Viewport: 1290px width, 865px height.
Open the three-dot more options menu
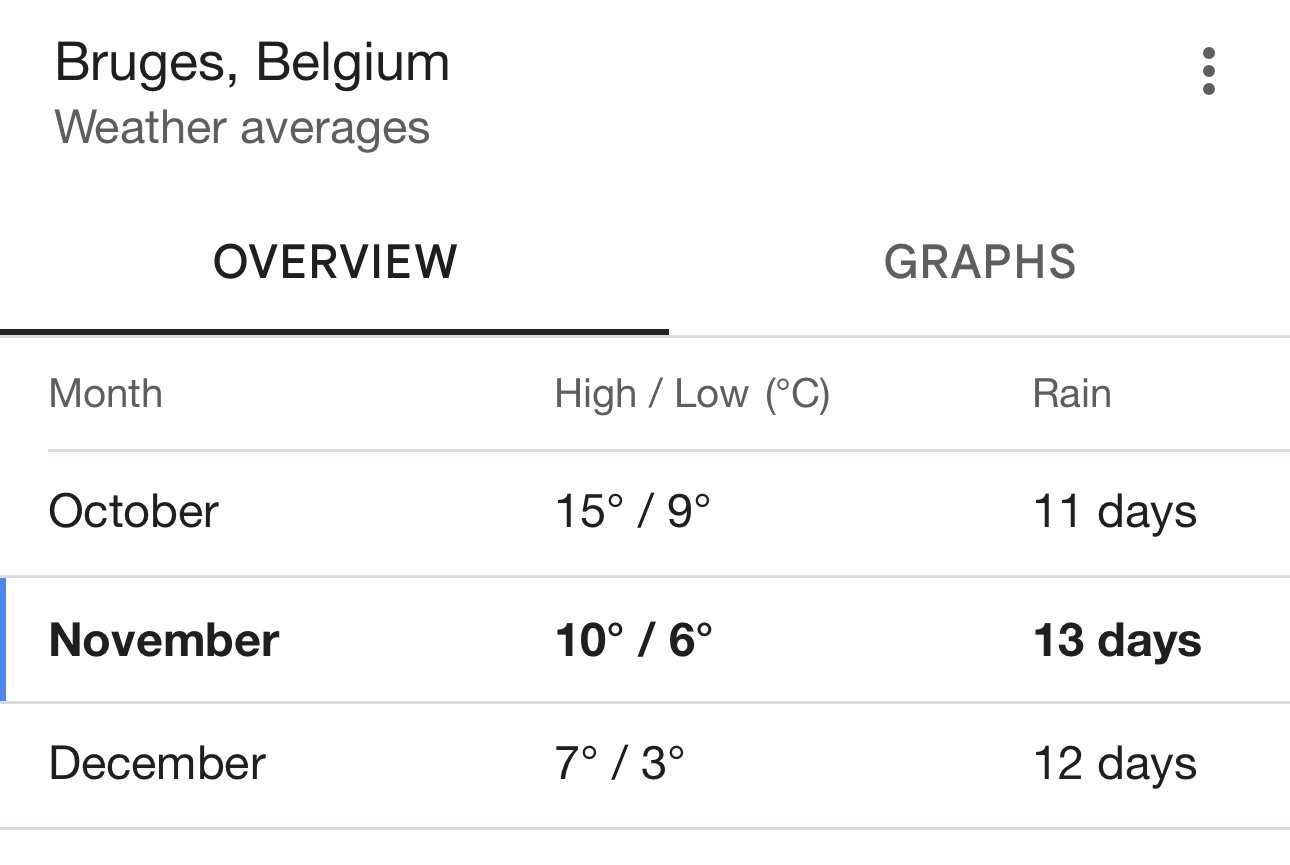(x=1208, y=71)
